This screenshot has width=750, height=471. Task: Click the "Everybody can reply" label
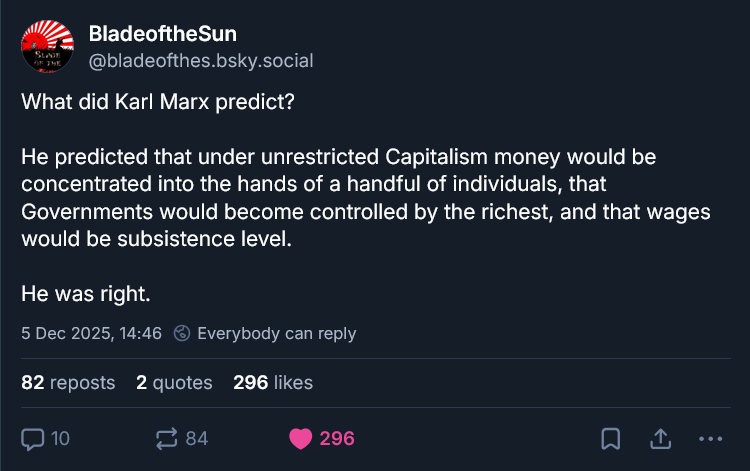coord(276,333)
